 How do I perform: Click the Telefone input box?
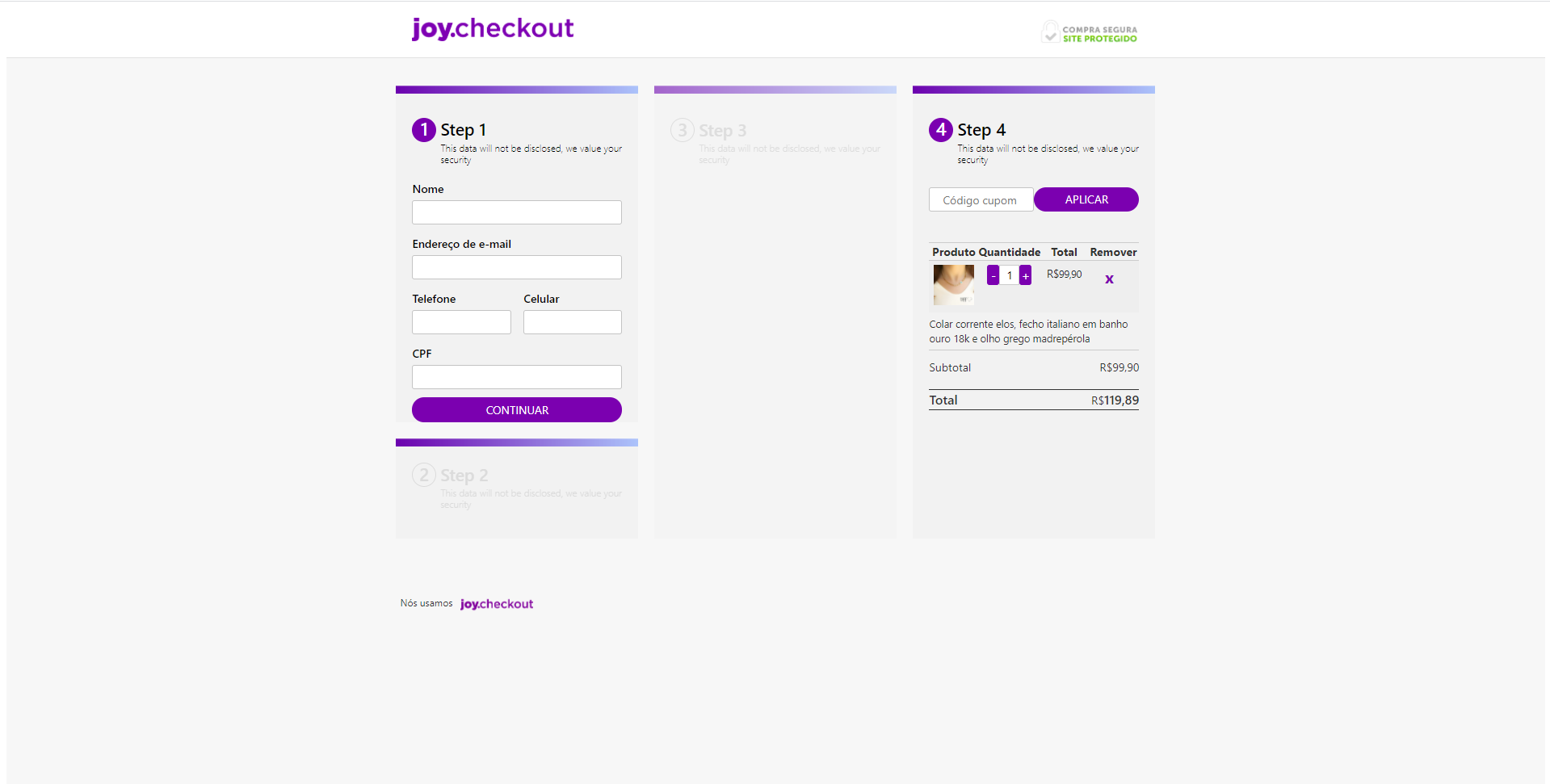tap(461, 322)
